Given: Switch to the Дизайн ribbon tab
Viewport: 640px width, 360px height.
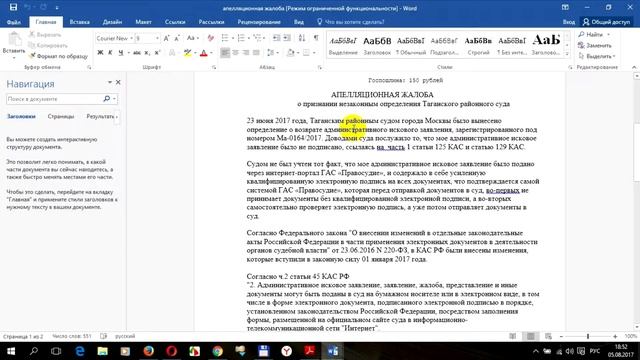Looking at the screenshot, I should click(x=112, y=22).
